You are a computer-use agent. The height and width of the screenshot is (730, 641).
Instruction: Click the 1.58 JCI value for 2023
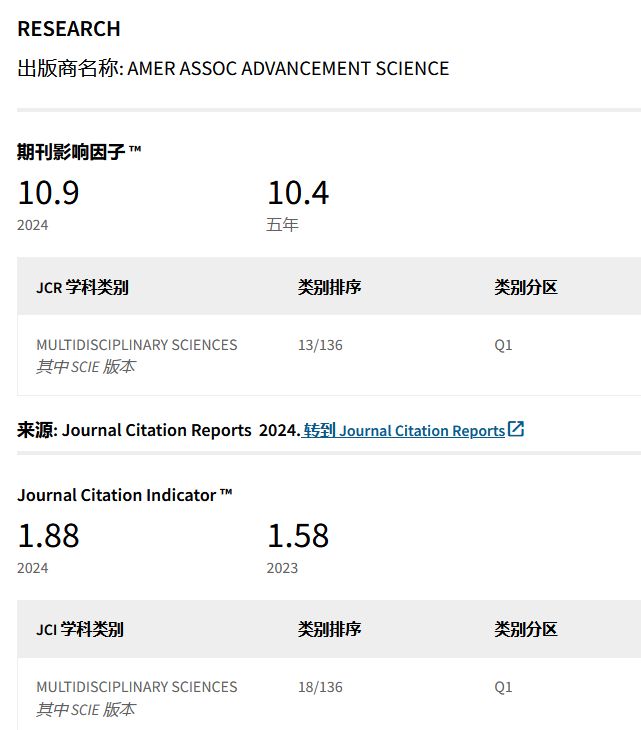pyautogui.click(x=297, y=536)
